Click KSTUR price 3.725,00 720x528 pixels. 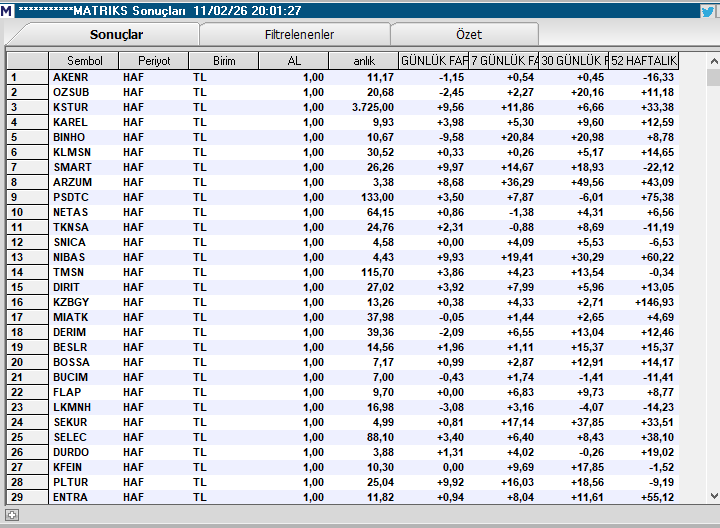pos(373,107)
